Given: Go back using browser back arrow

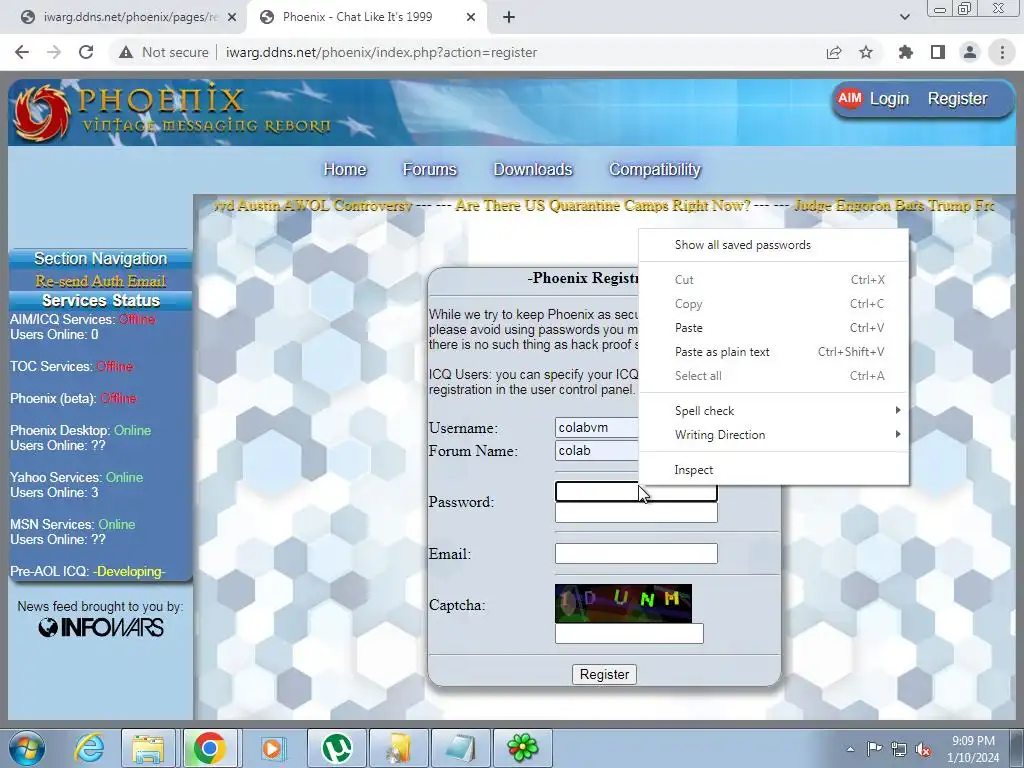Looking at the screenshot, I should [x=22, y=52].
